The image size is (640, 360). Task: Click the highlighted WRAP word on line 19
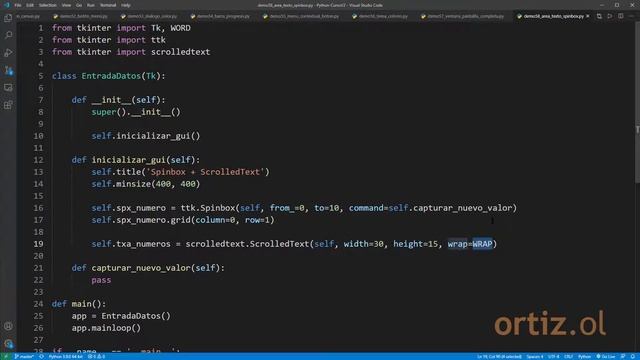(482, 244)
